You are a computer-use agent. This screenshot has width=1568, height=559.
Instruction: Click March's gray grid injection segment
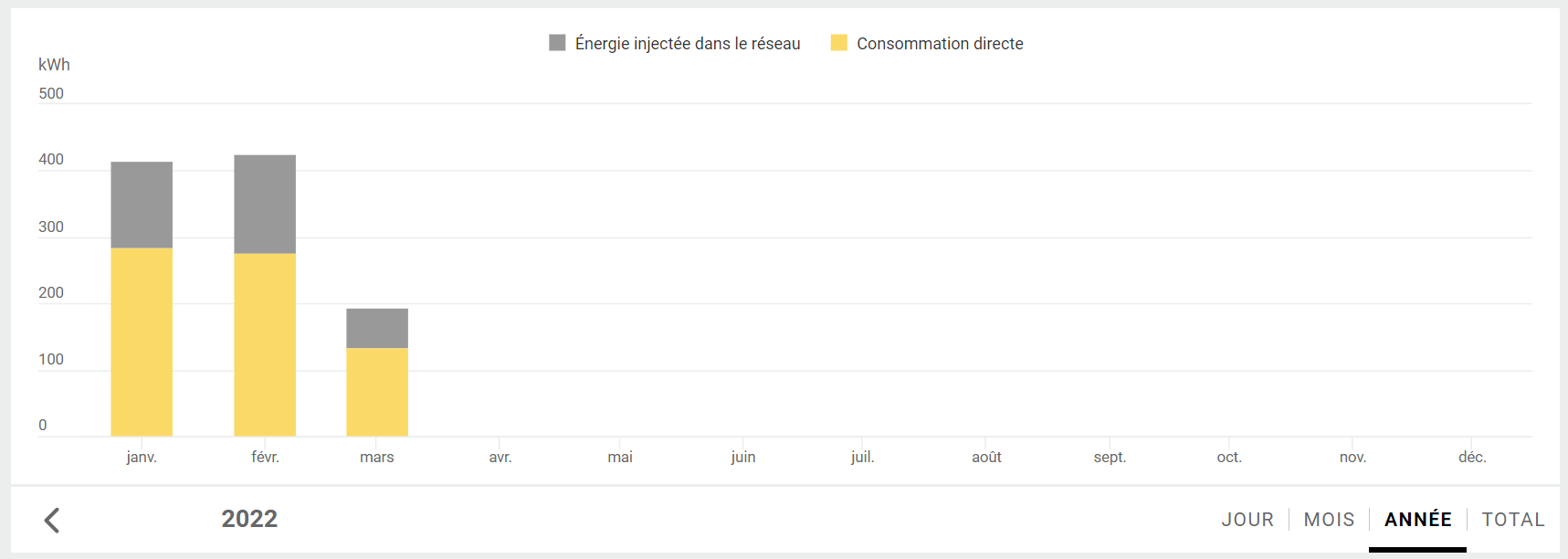377,328
